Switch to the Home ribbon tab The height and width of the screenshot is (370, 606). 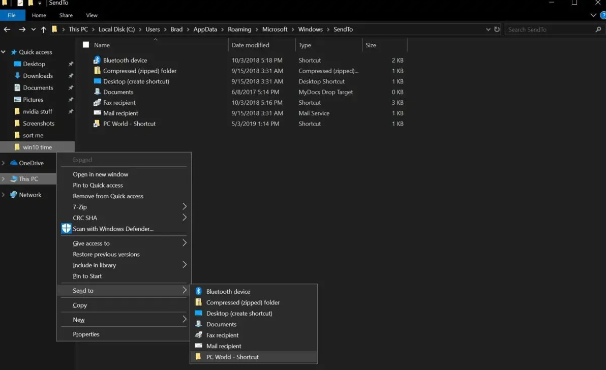pyautogui.click(x=39, y=15)
